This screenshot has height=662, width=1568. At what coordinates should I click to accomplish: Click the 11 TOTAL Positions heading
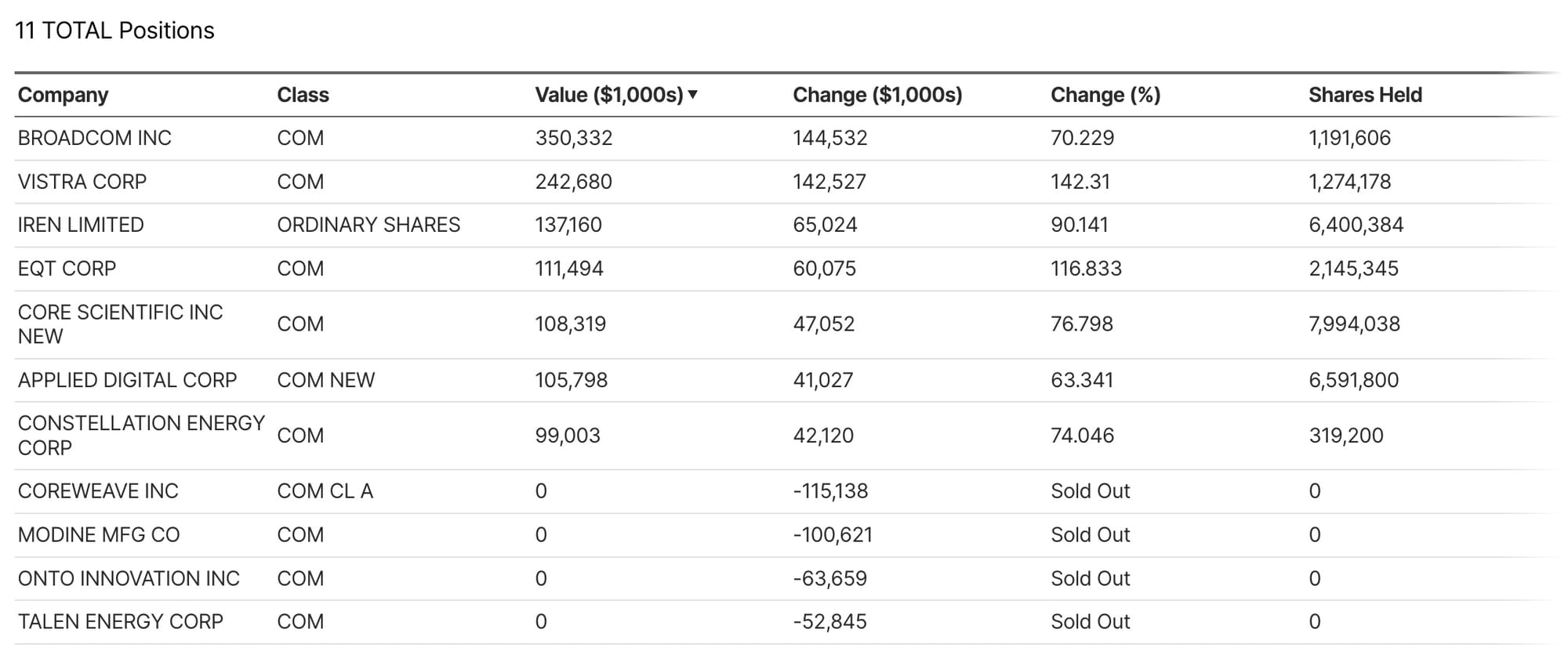pyautogui.click(x=114, y=31)
